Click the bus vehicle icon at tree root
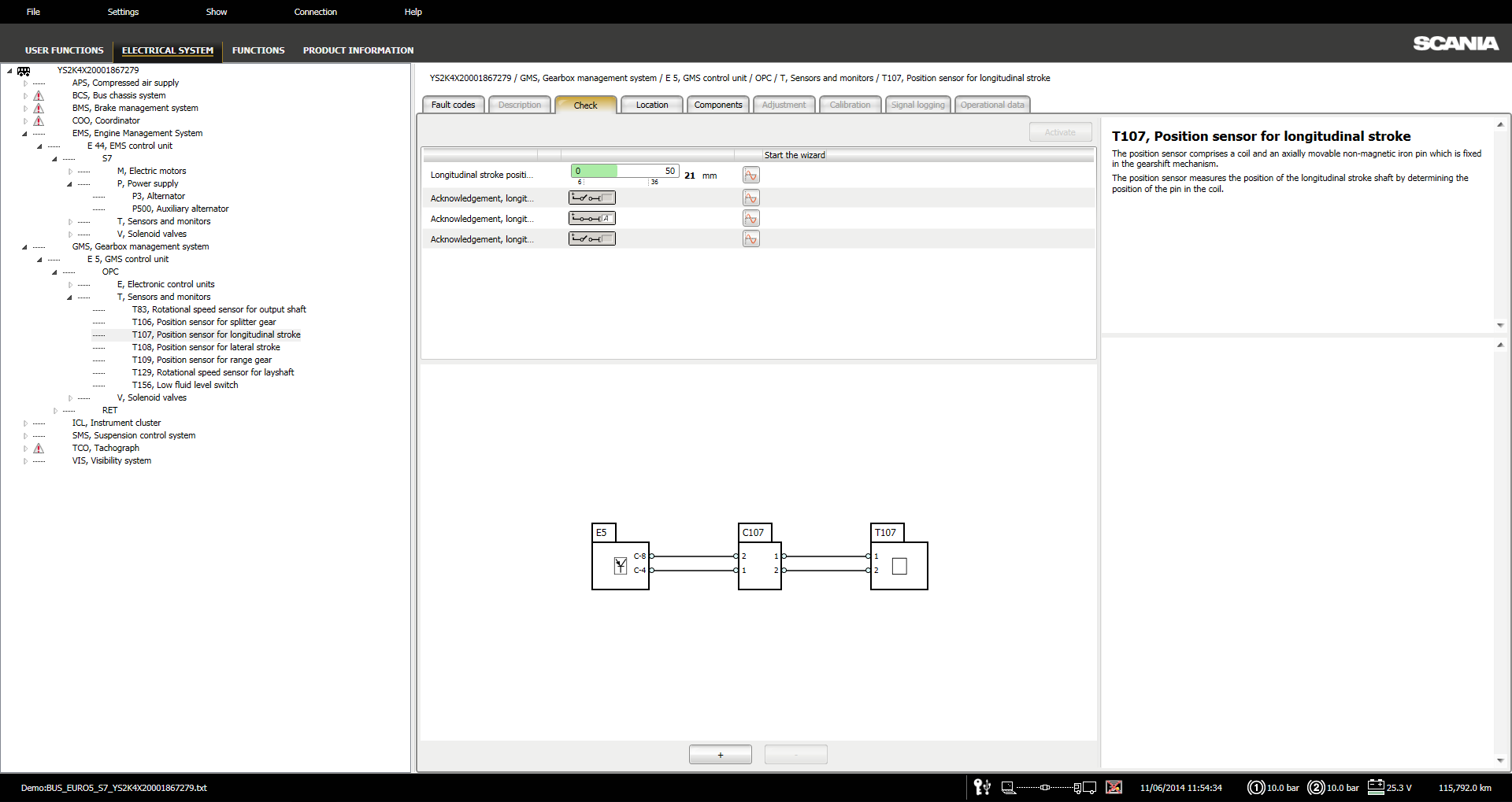1512x802 pixels. [x=24, y=71]
